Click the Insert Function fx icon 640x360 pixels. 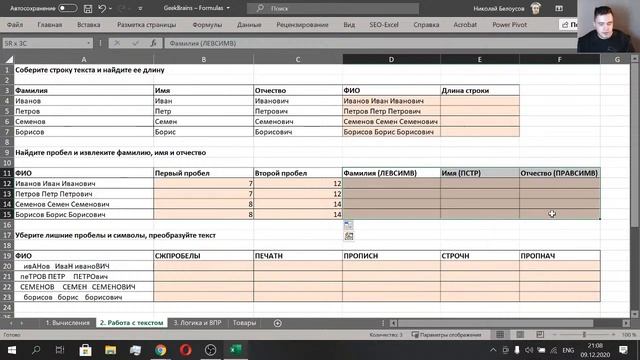pos(153,43)
